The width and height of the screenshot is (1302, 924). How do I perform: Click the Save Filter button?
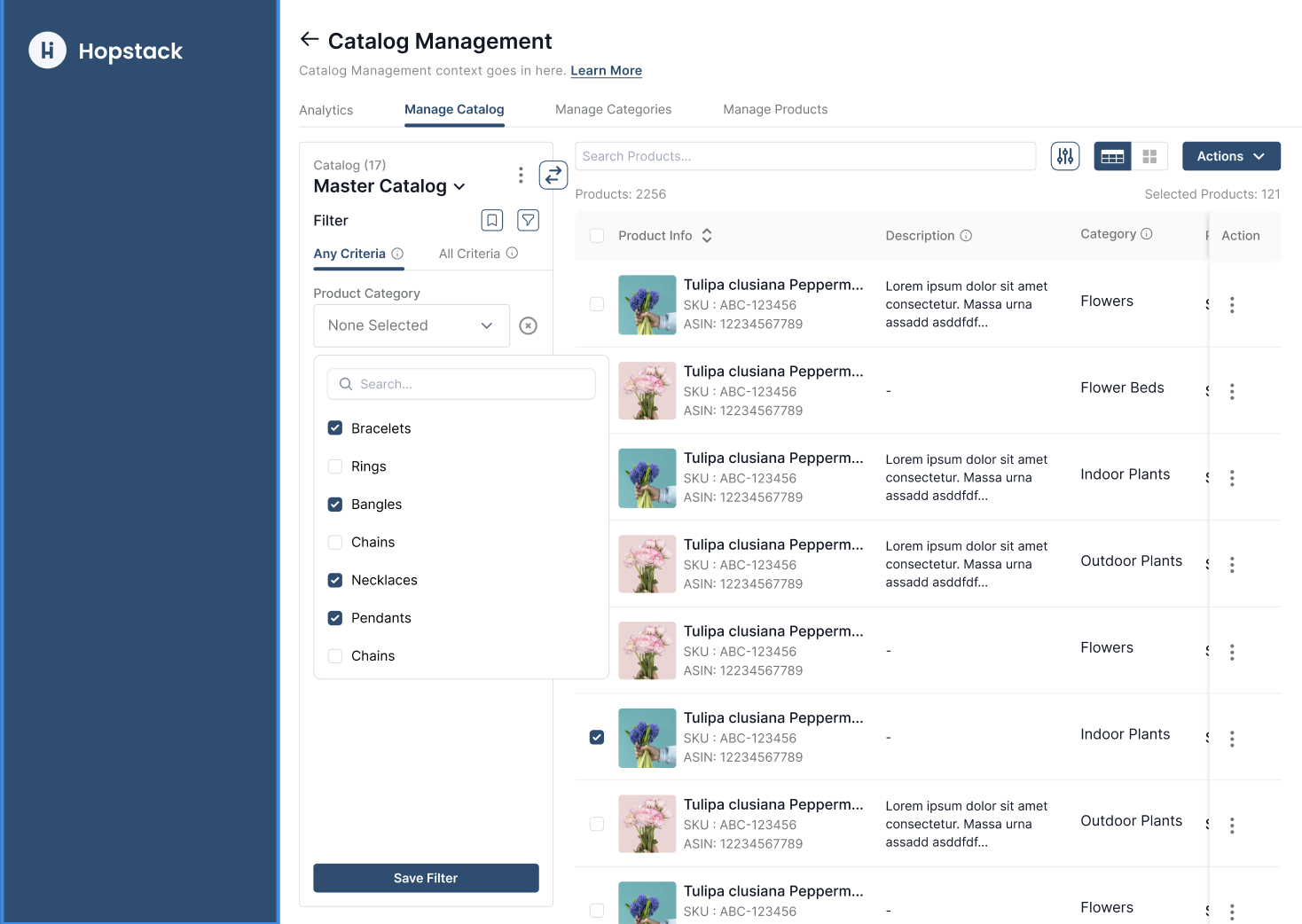[426, 878]
